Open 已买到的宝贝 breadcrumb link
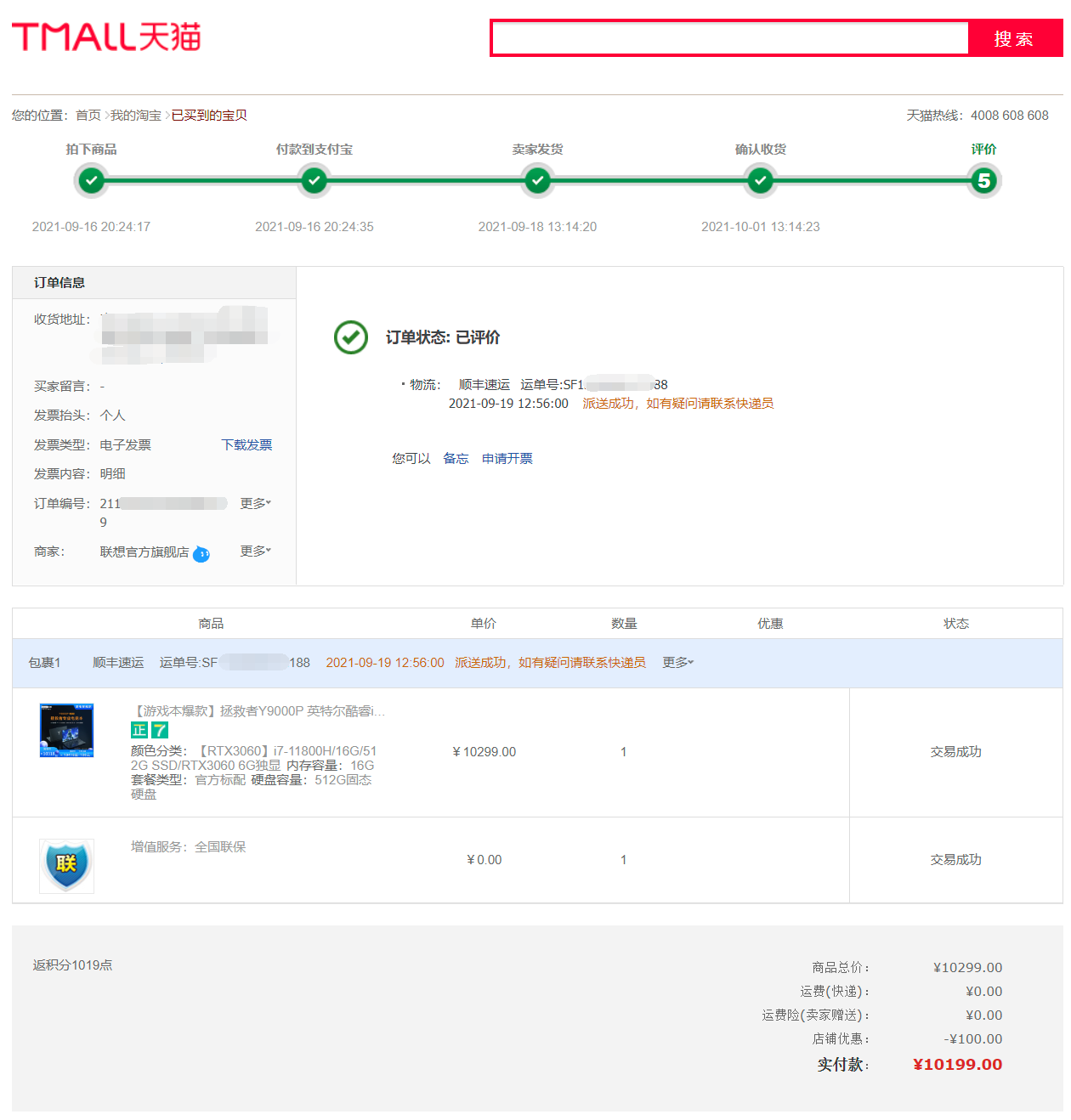This screenshot has width=1071, height=1120. 209,116
